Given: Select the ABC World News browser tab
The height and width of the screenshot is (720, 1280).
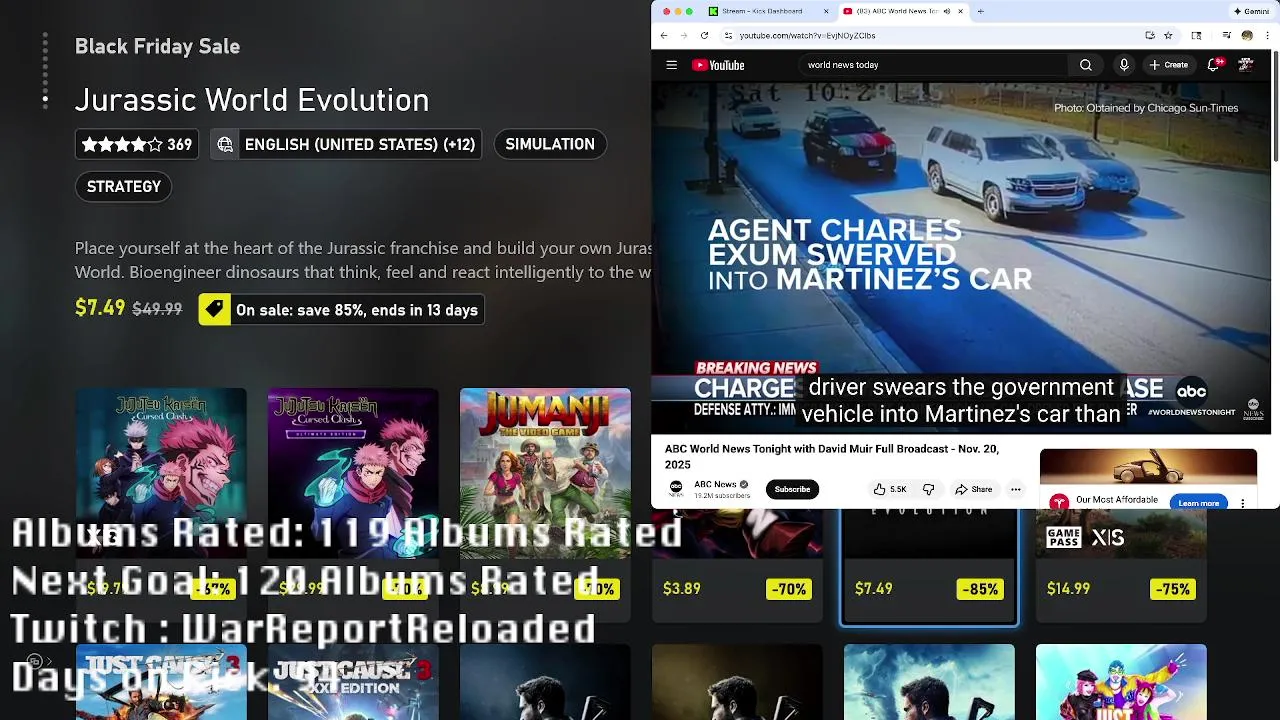Looking at the screenshot, I should point(904,11).
